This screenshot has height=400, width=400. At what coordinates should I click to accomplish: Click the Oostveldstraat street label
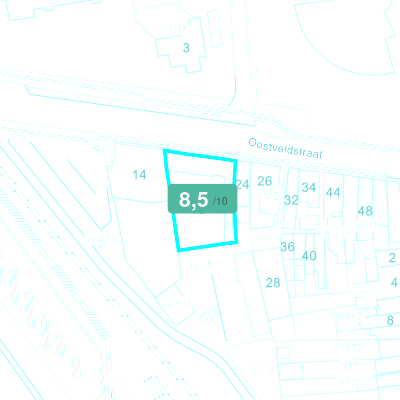(285, 148)
